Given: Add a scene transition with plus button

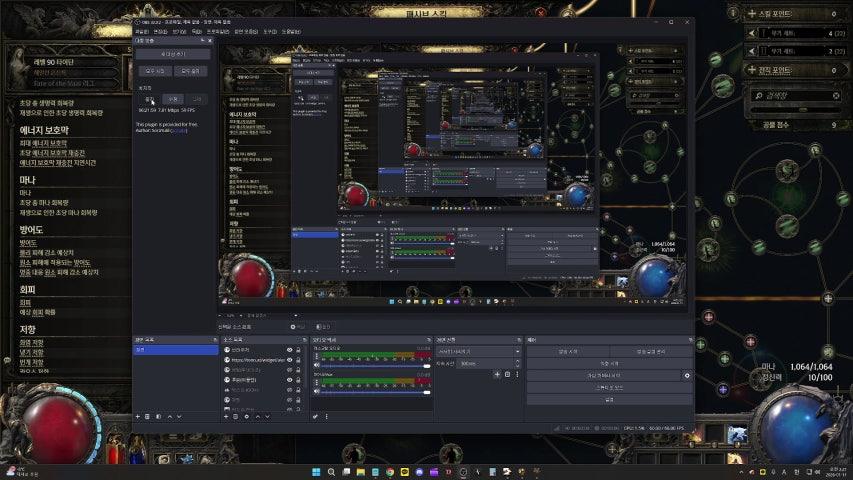Looking at the screenshot, I should 497,375.
